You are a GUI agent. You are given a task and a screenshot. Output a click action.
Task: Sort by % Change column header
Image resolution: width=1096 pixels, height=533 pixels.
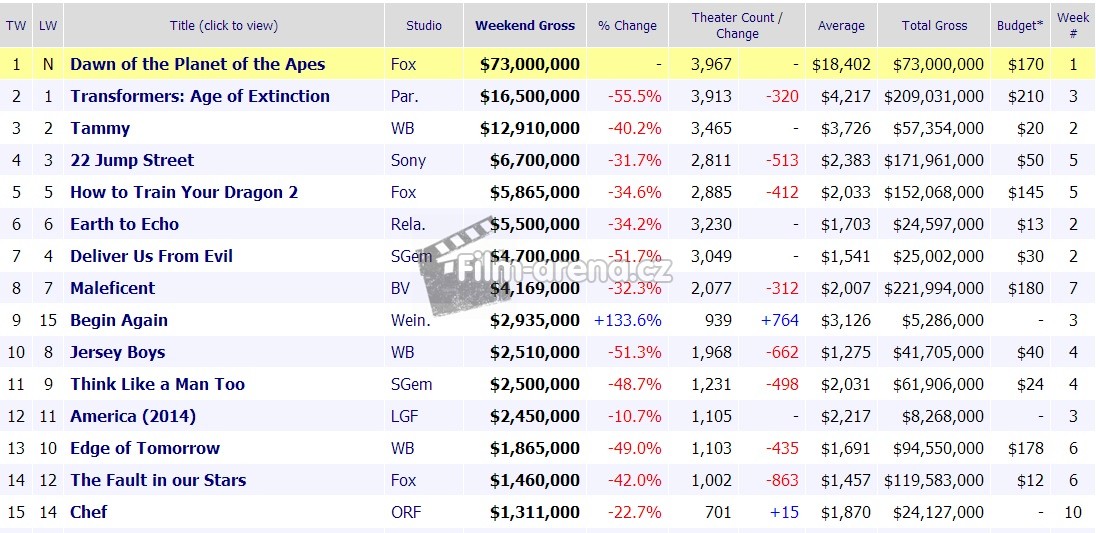pos(627,25)
